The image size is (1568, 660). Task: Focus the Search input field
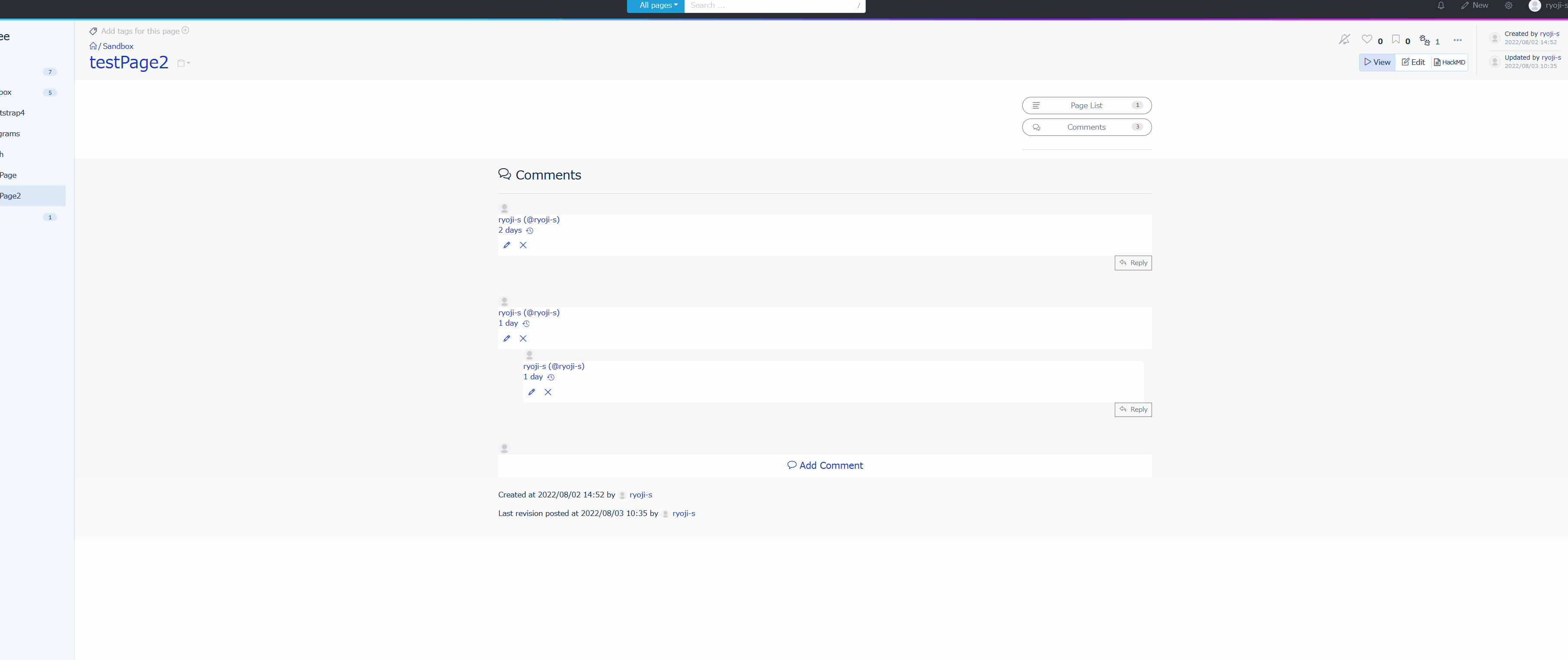(770, 6)
